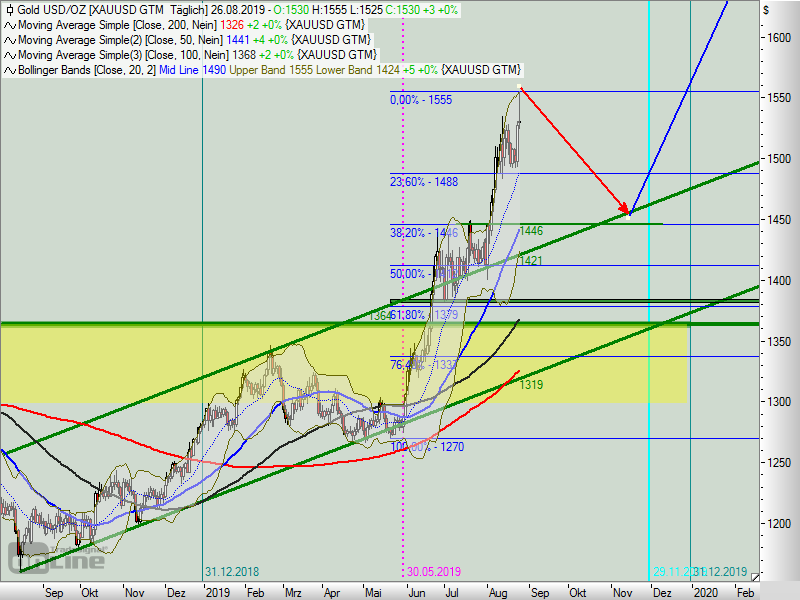Click the Gold USD/OZ candlestick icon

pos(10,10)
